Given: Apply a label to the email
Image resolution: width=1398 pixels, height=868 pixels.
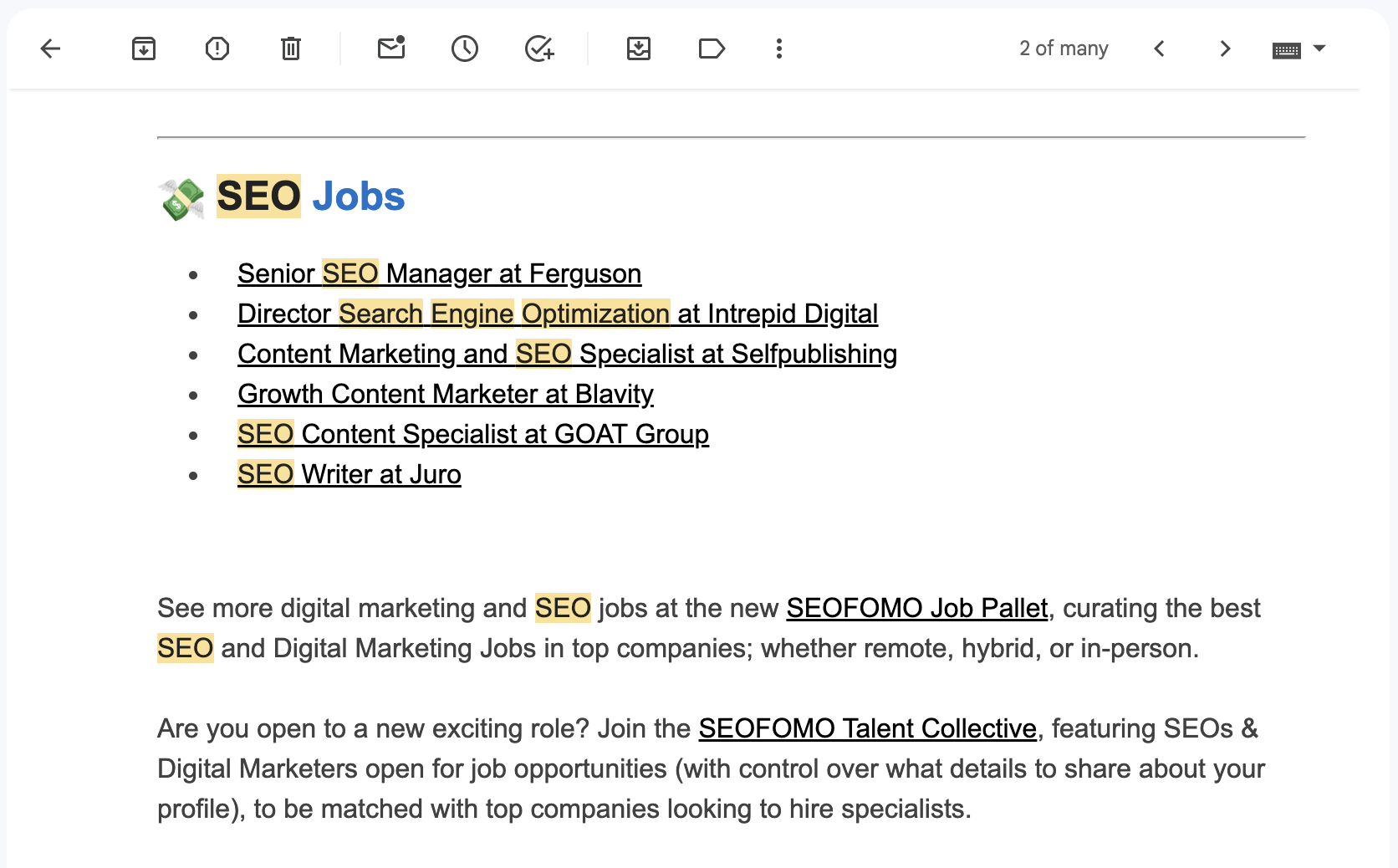Looking at the screenshot, I should (712, 49).
